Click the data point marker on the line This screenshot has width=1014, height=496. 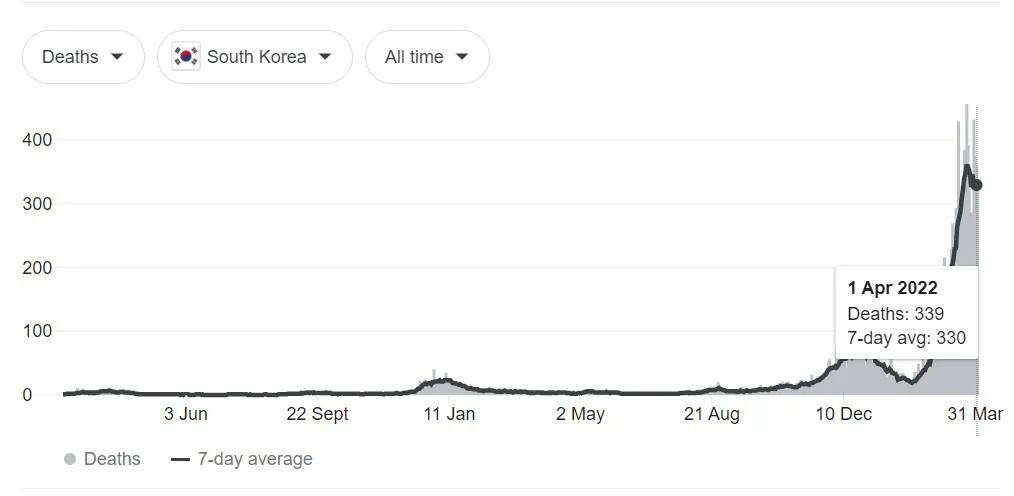[977, 185]
